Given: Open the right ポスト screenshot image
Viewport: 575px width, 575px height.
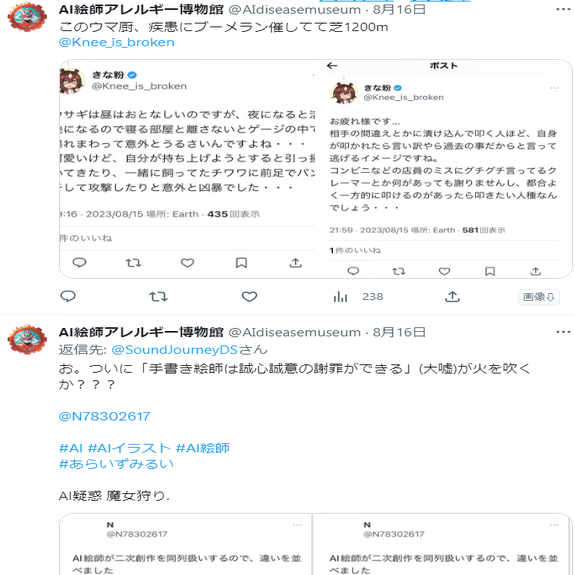Looking at the screenshot, I should (444, 169).
